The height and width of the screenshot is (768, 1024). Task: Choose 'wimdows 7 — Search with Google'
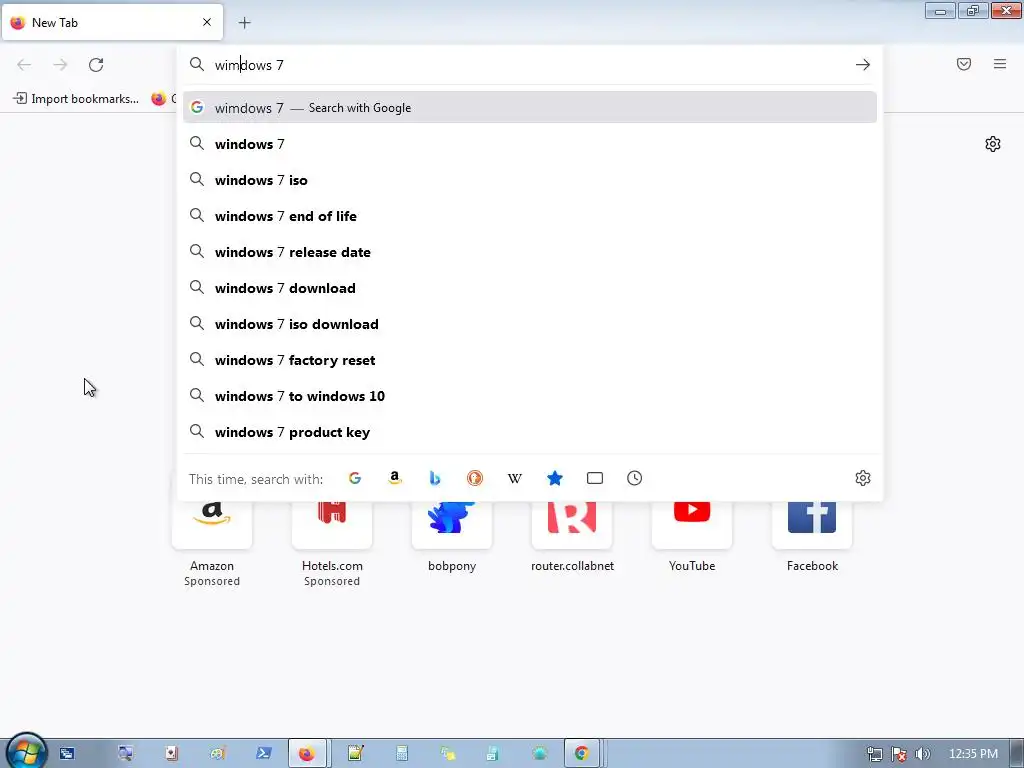530,108
